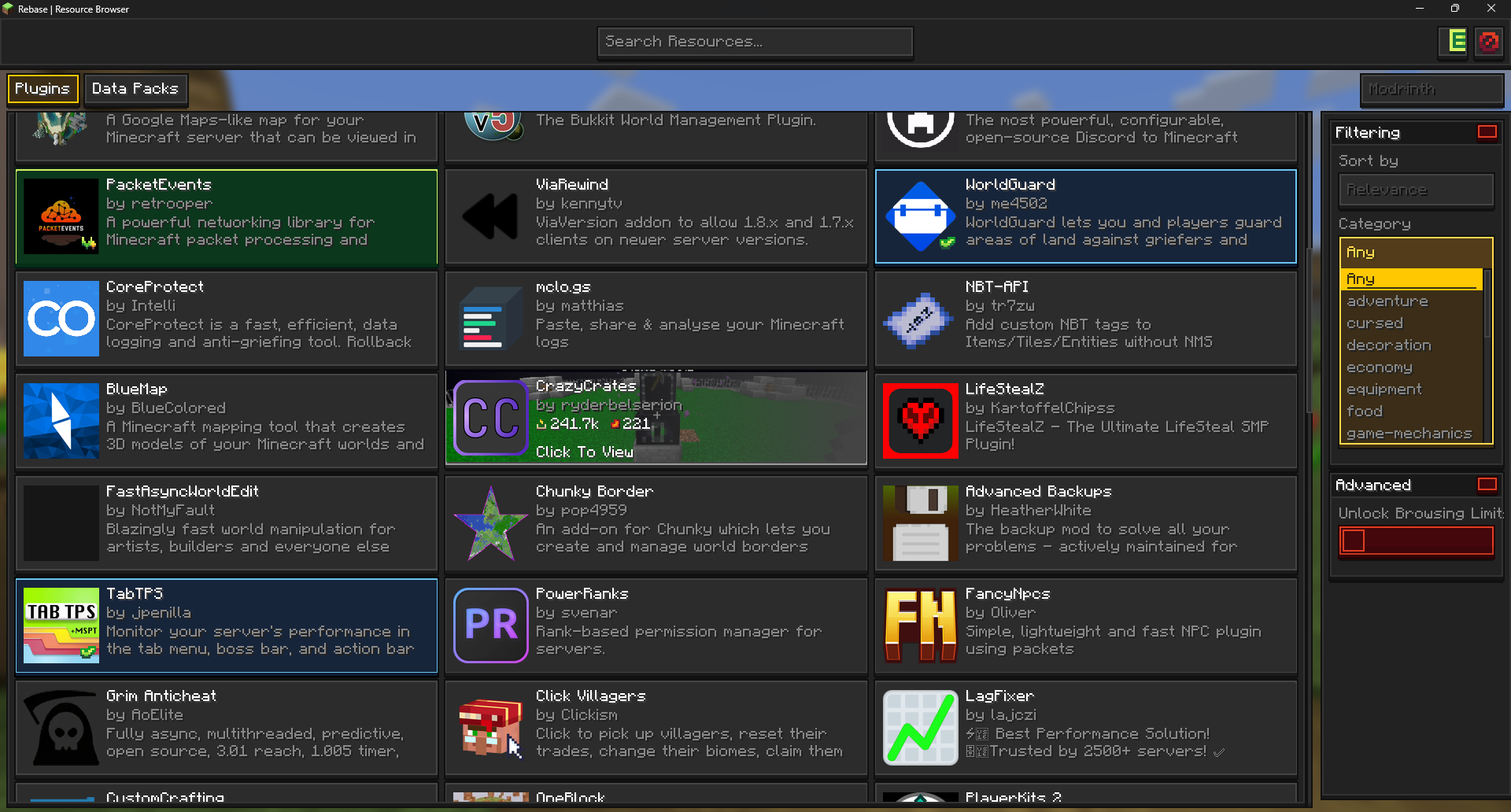This screenshot has width=1511, height=812.
Task: Open the Grim Anticheat title
Action: (161, 696)
